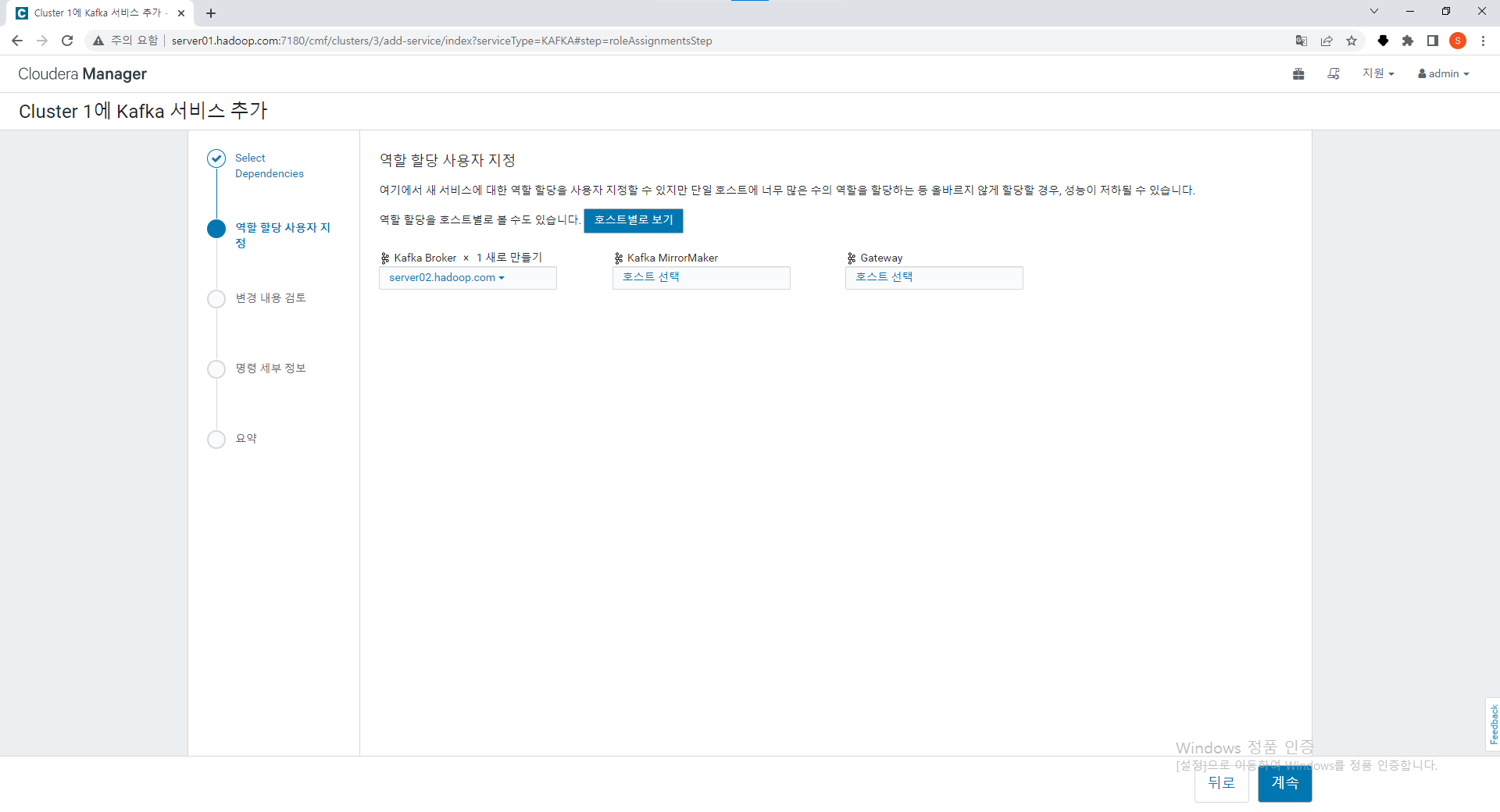This screenshot has height=812, width=1500.
Task: Open the Chrome three-dot menu
Action: (1483, 41)
